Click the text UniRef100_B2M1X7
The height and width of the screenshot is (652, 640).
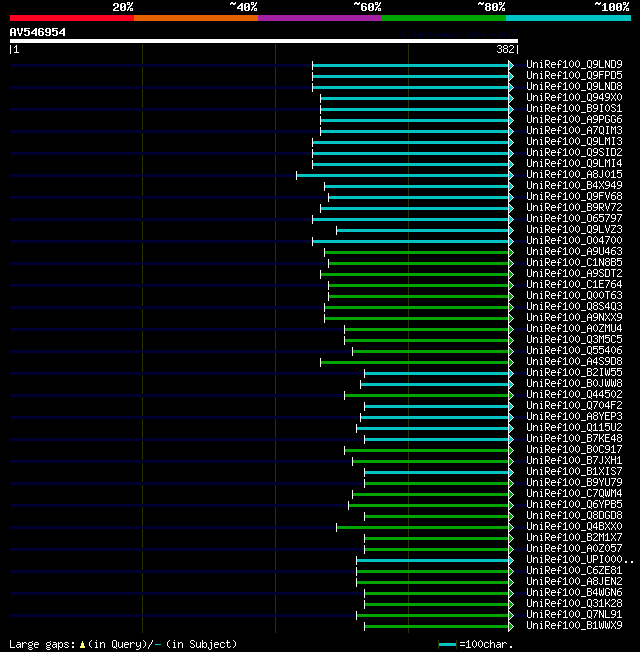click(x=574, y=538)
